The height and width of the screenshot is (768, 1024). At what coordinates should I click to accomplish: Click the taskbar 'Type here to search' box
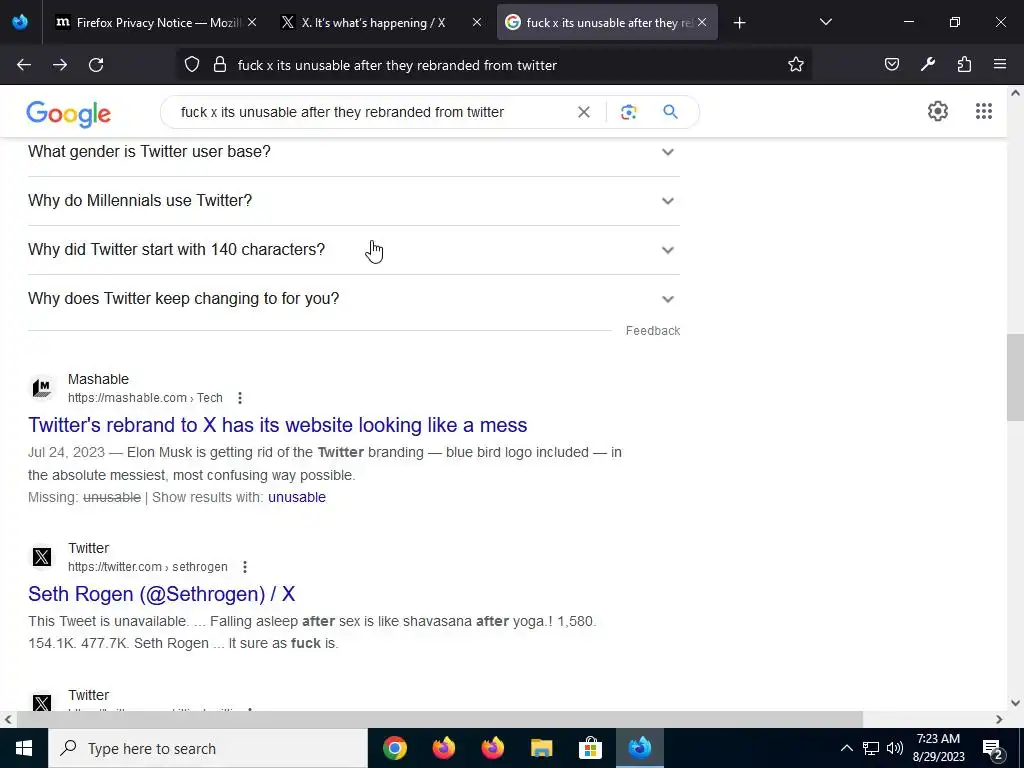[208, 748]
